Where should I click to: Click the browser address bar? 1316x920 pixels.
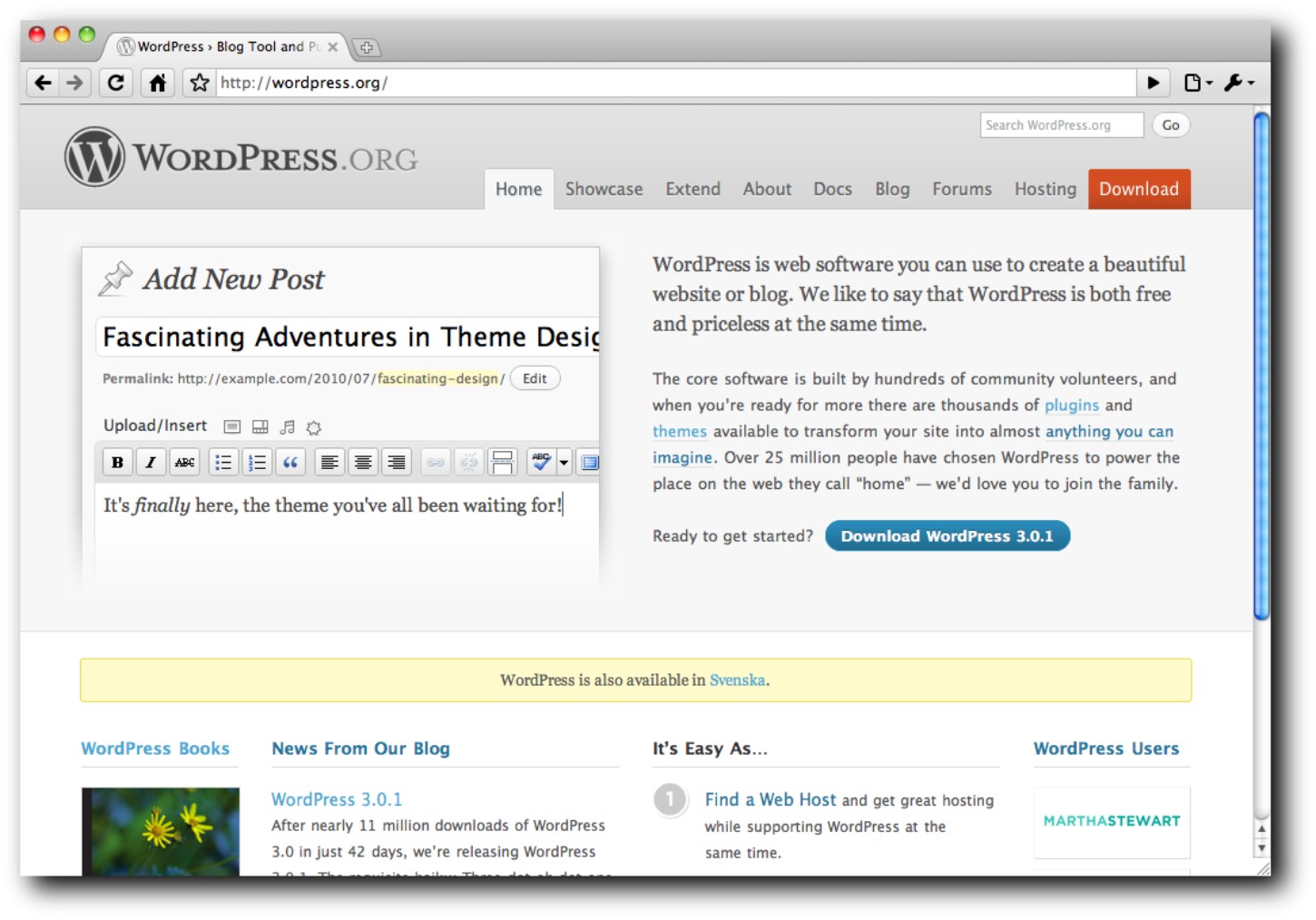[x=676, y=83]
